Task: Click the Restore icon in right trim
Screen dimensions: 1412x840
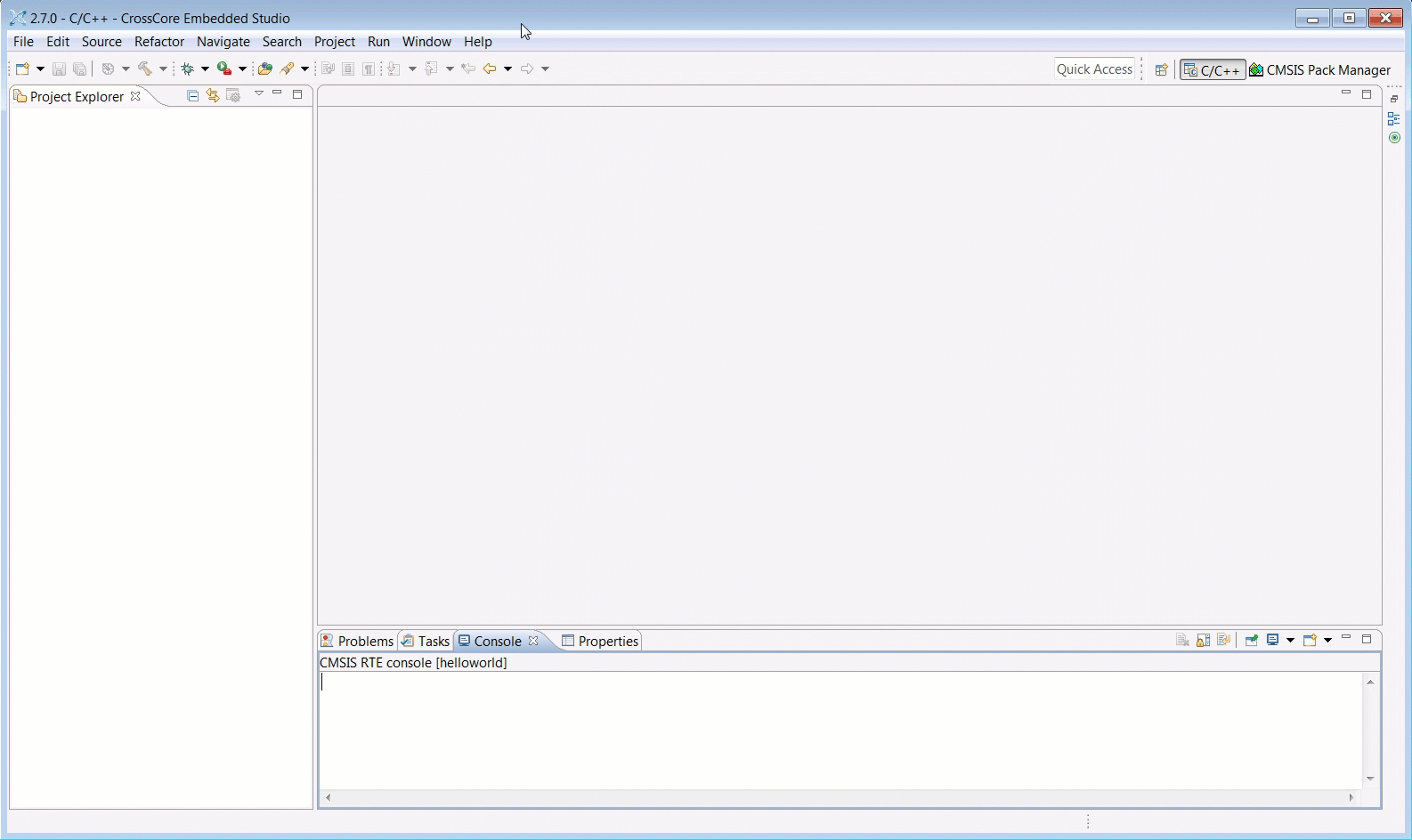Action: 1394,99
